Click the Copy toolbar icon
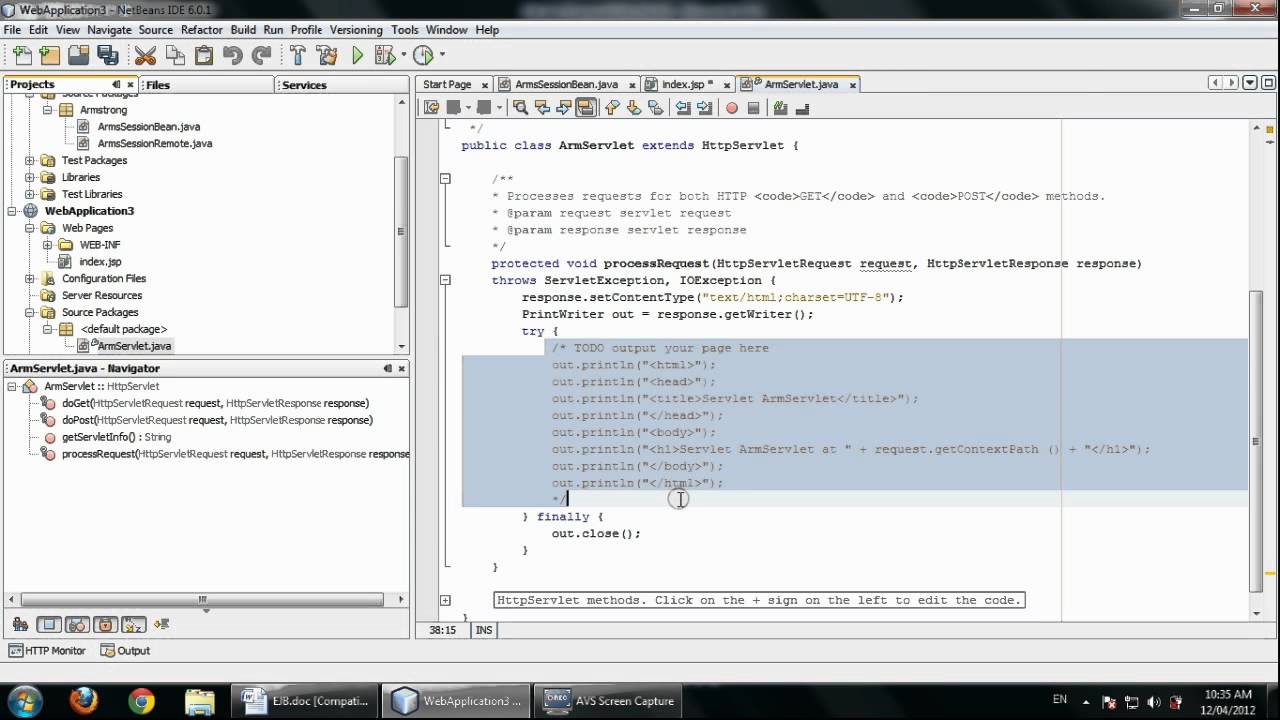Viewport: 1280px width, 720px height. click(175, 55)
